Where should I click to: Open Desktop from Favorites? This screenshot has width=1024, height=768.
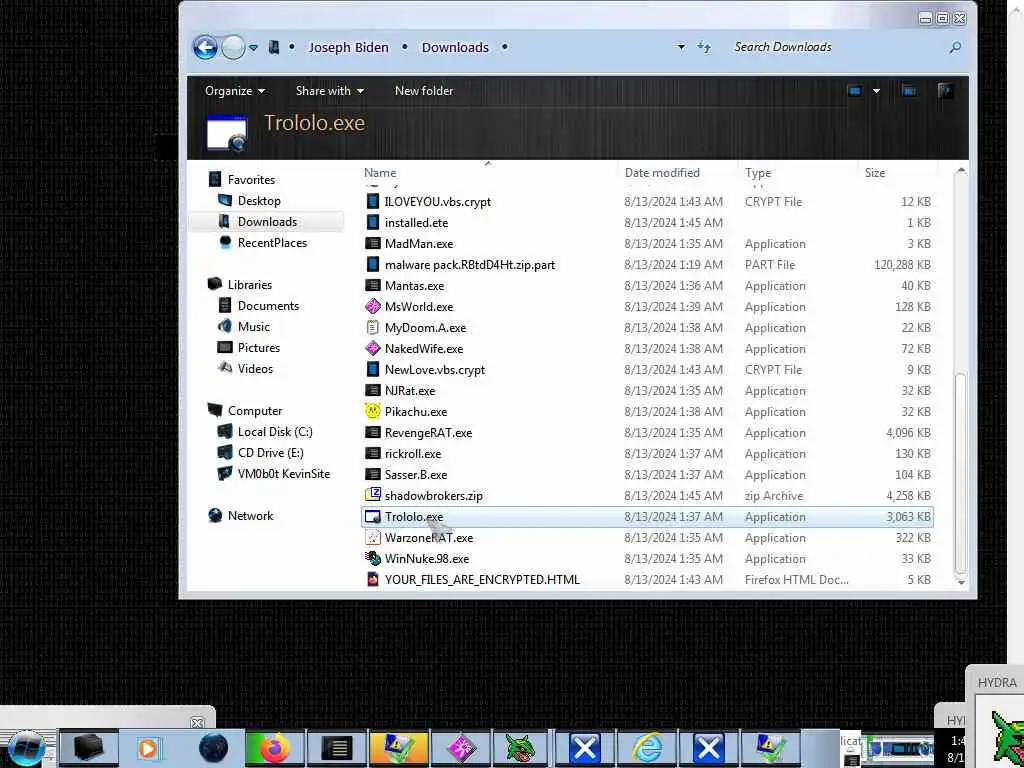[x=259, y=201]
